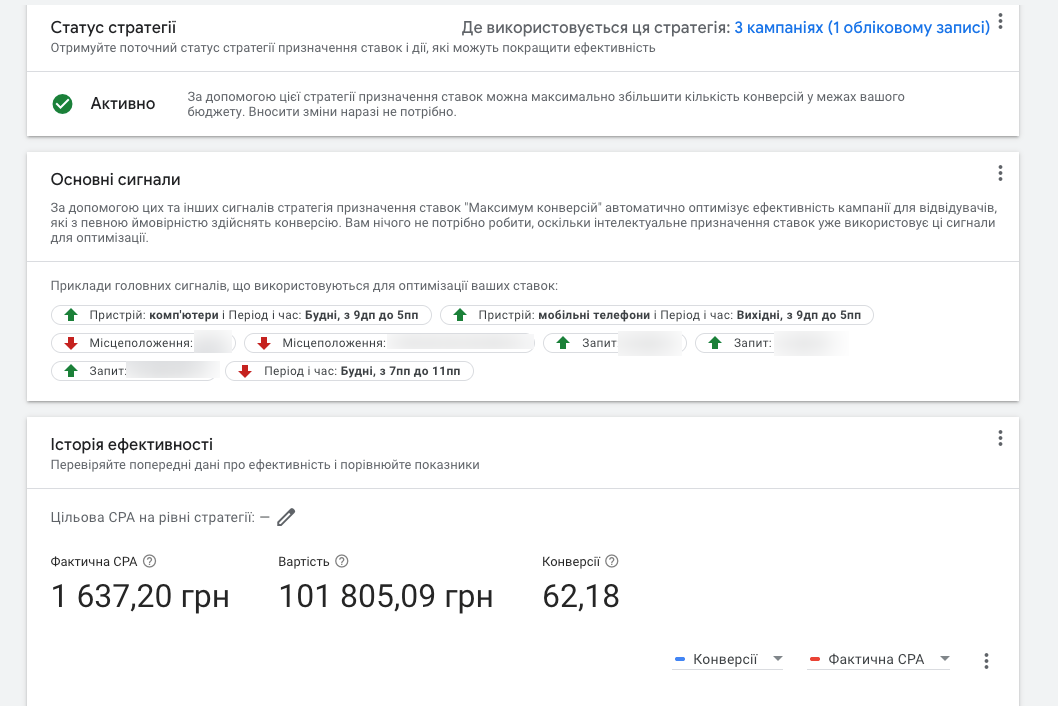
Task: Click help icon next to Вартість
Action: 341,562
